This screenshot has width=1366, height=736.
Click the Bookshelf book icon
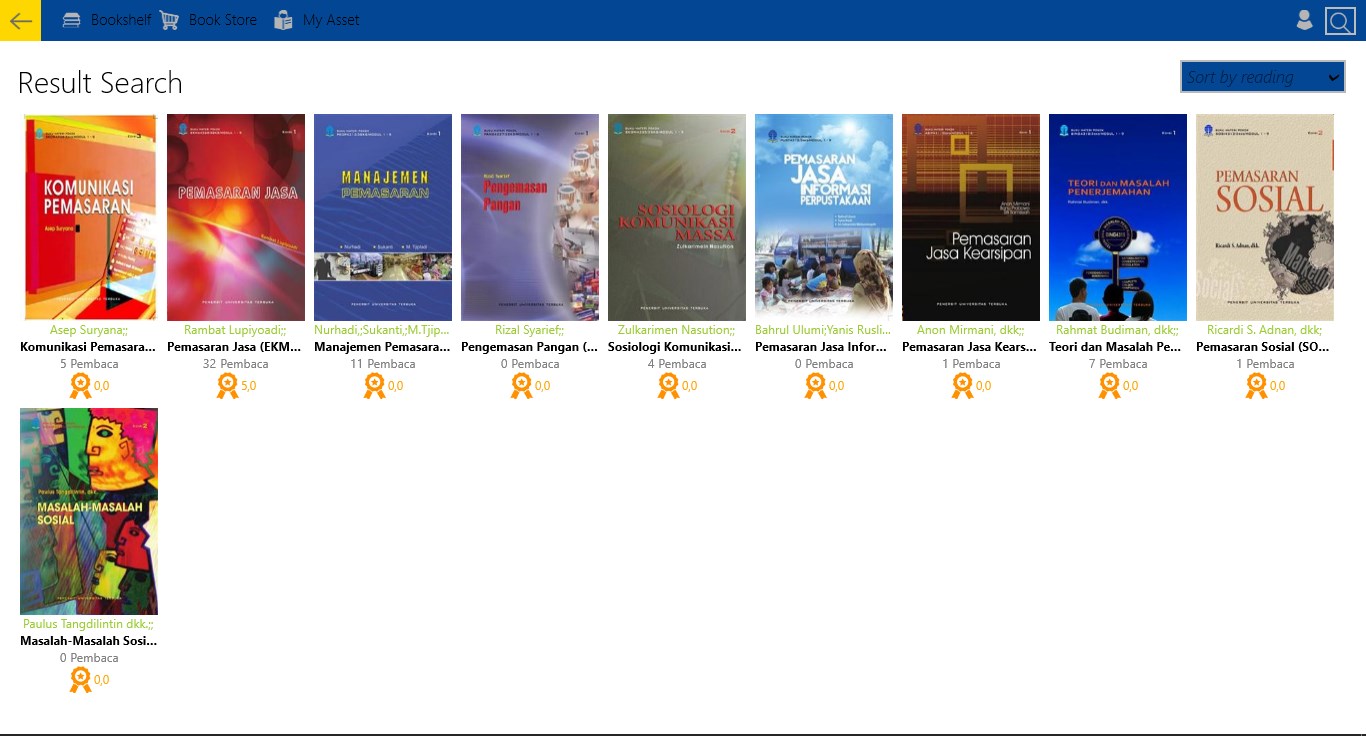tap(70, 19)
